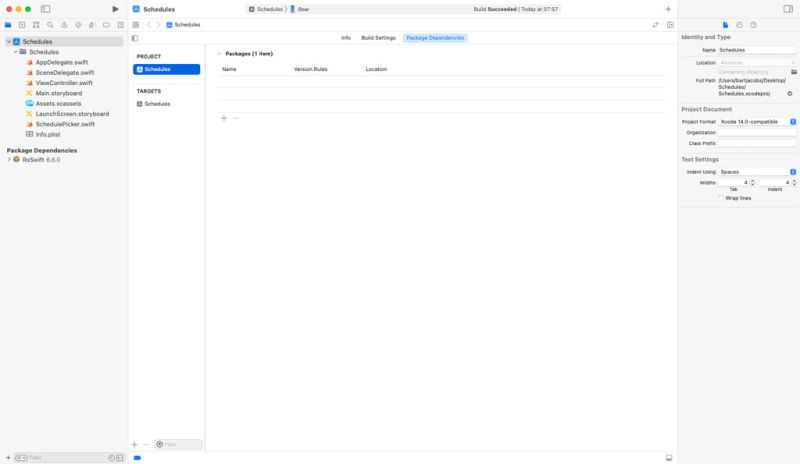Open Info.plist

pos(47,134)
